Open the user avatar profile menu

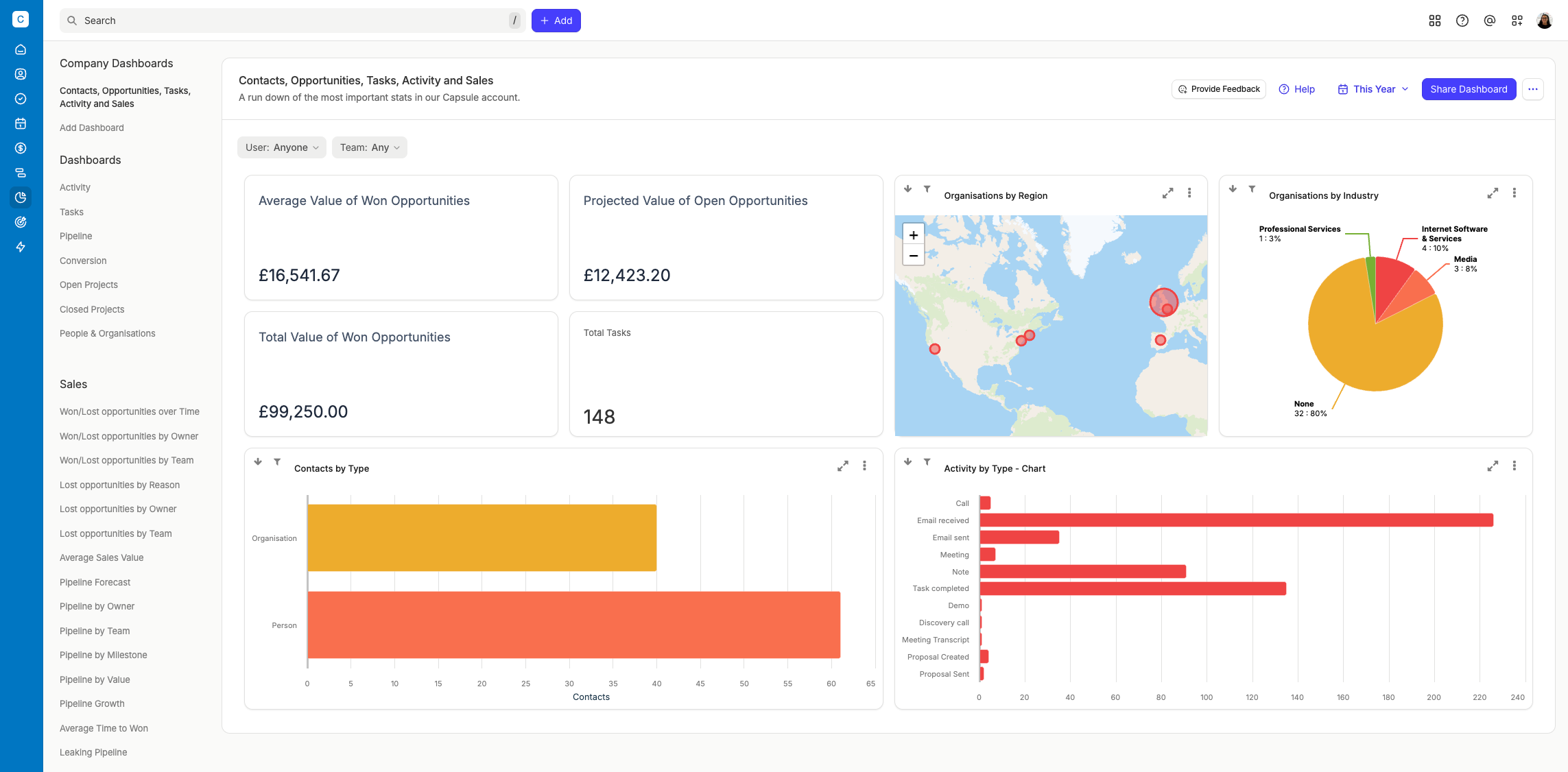pos(1545,21)
